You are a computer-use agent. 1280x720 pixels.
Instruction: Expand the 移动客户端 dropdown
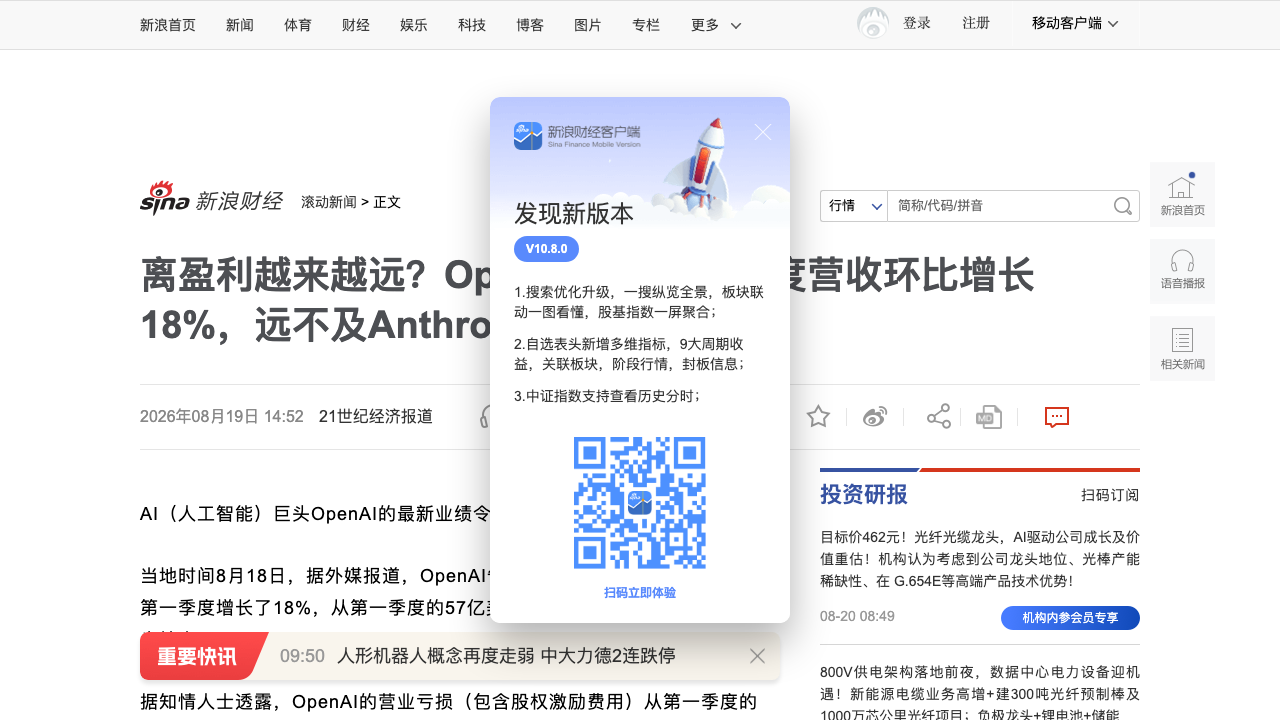click(1075, 23)
